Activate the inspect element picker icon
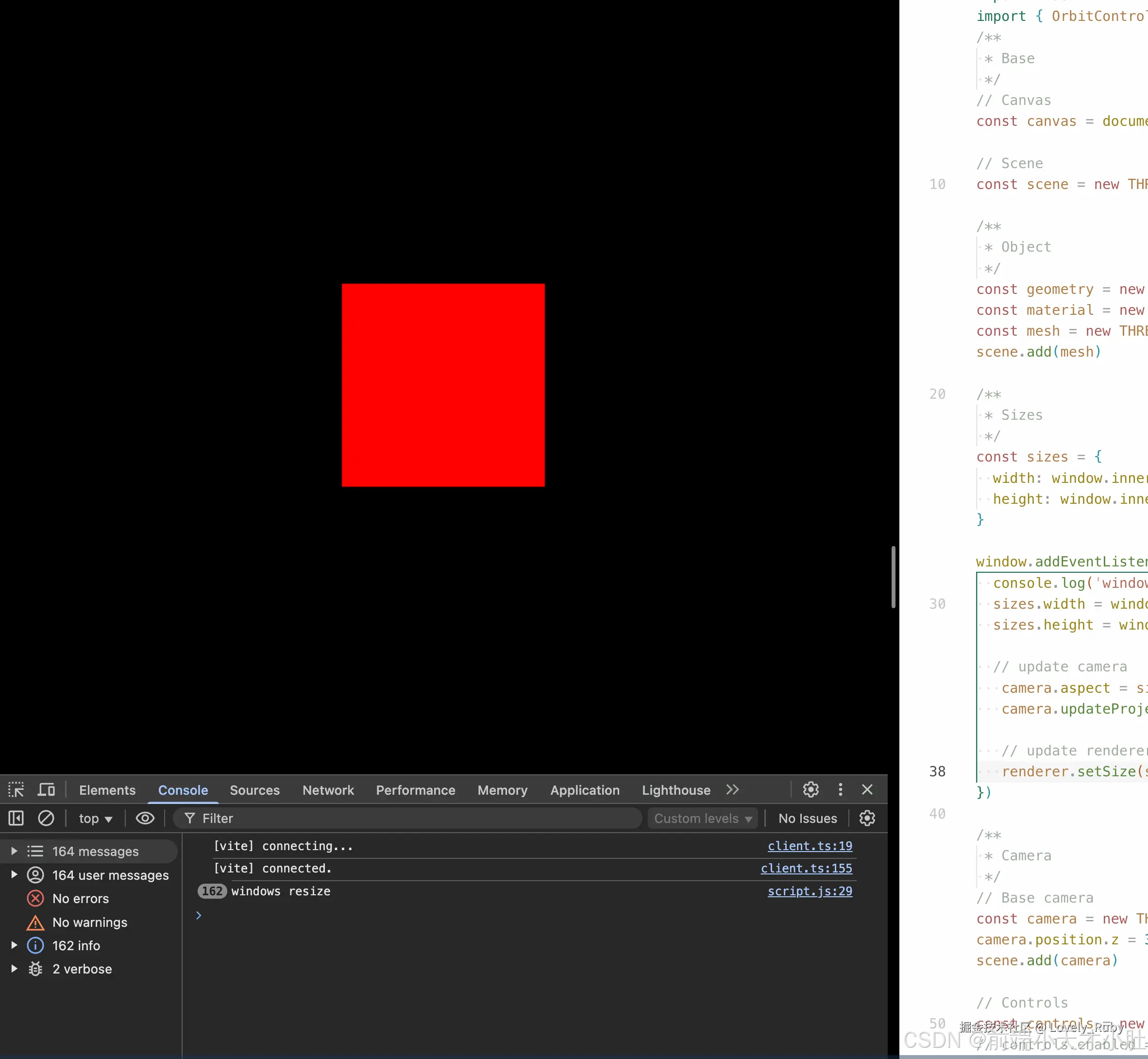Viewport: 1148px width, 1059px height. pyautogui.click(x=16, y=790)
